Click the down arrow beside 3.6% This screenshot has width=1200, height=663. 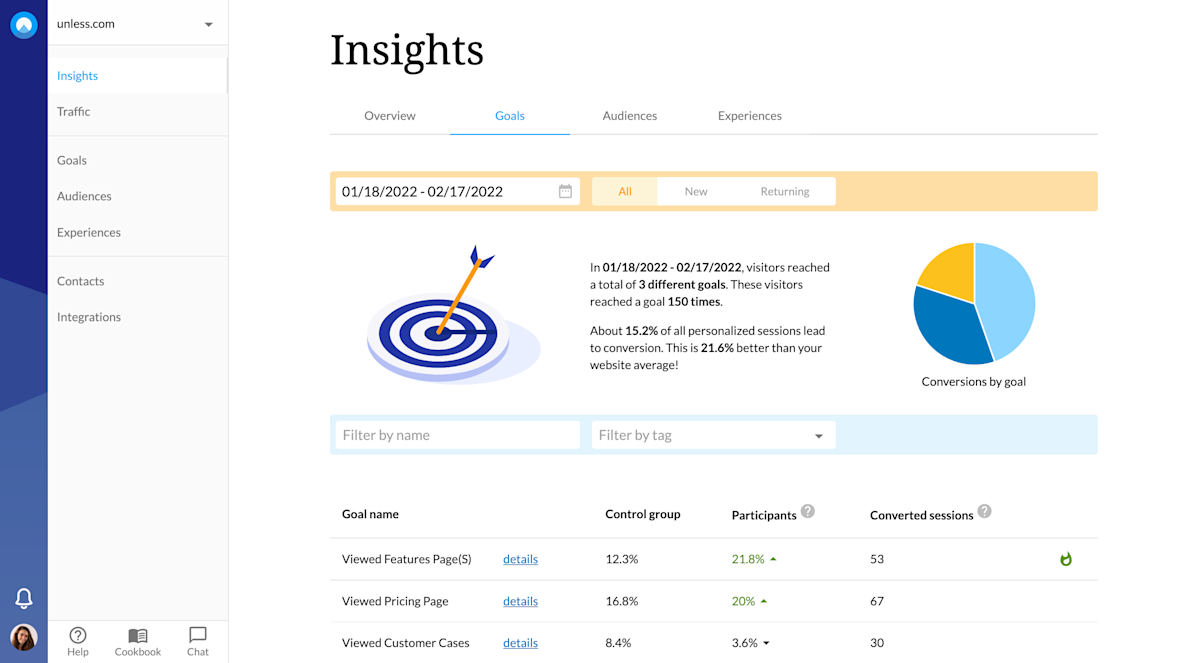(x=766, y=643)
